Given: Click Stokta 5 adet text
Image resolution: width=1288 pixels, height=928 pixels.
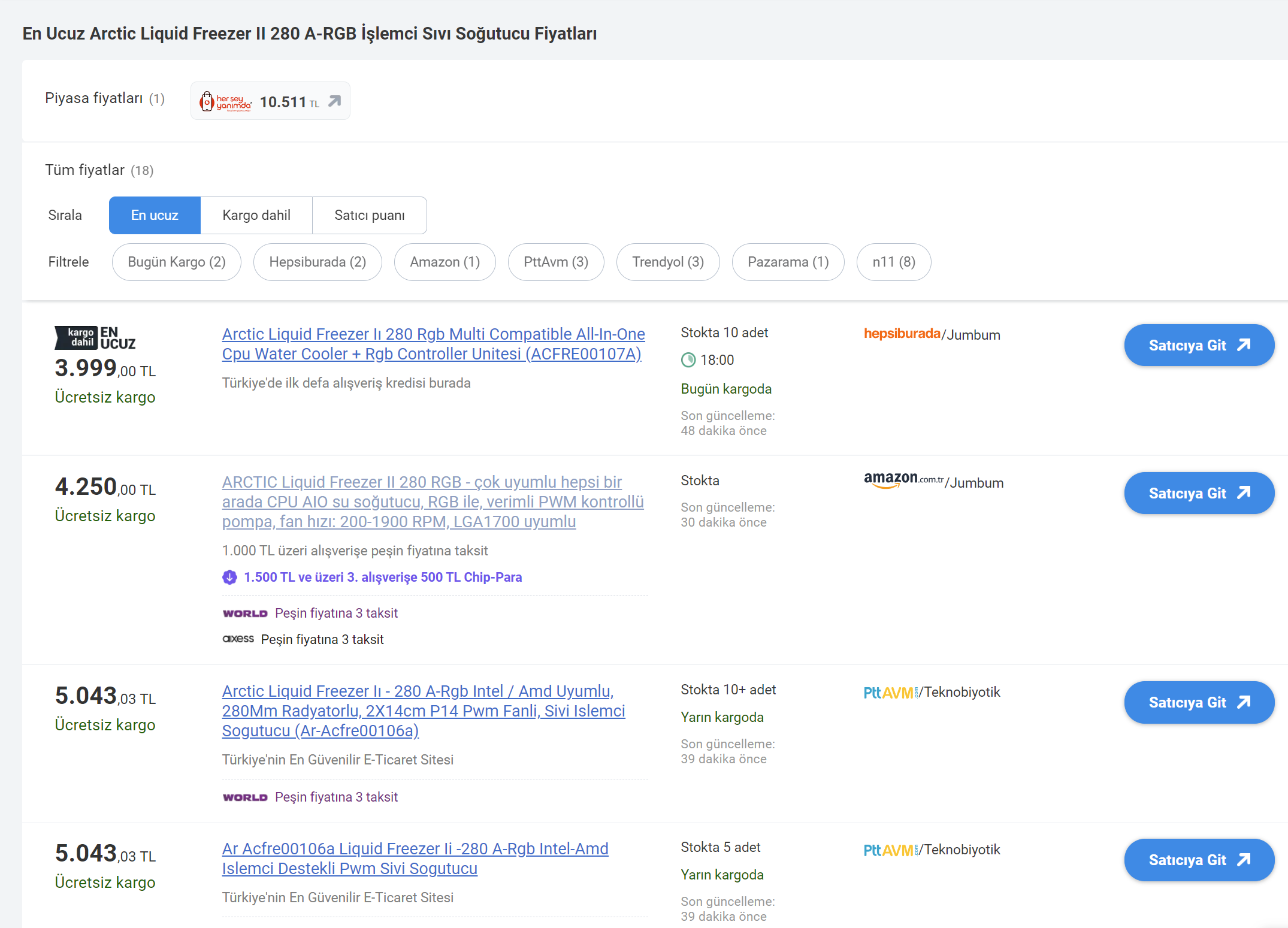Looking at the screenshot, I should click(721, 847).
